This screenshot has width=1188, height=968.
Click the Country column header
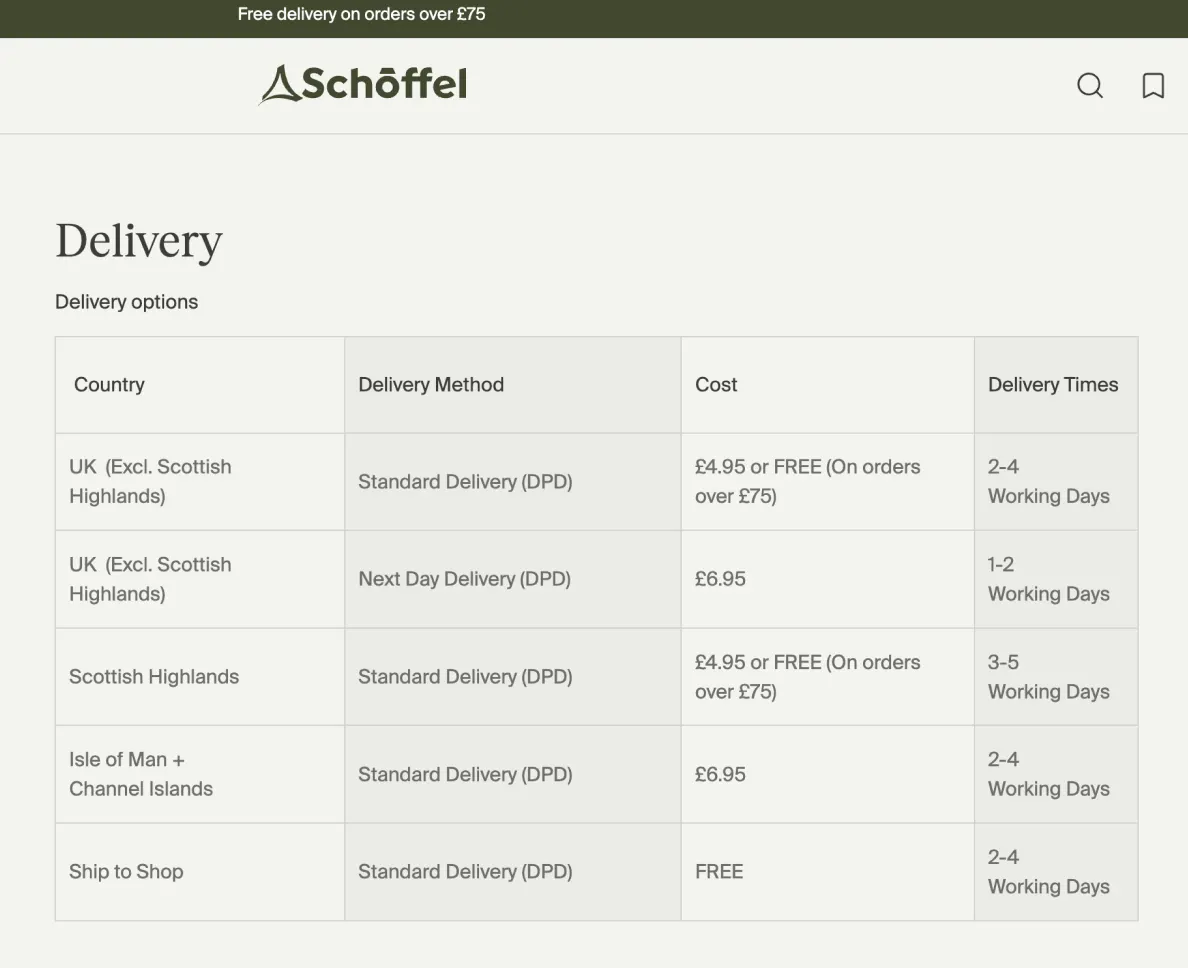click(x=109, y=385)
